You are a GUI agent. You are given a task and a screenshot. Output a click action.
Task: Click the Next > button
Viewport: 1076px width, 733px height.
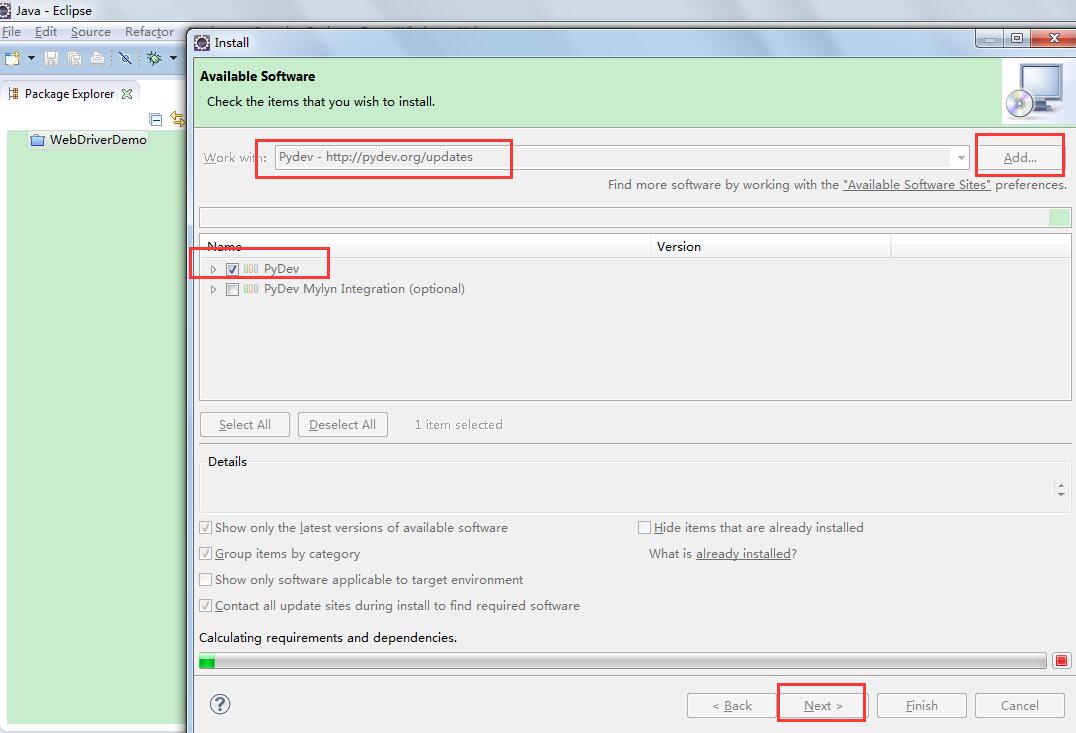(823, 706)
